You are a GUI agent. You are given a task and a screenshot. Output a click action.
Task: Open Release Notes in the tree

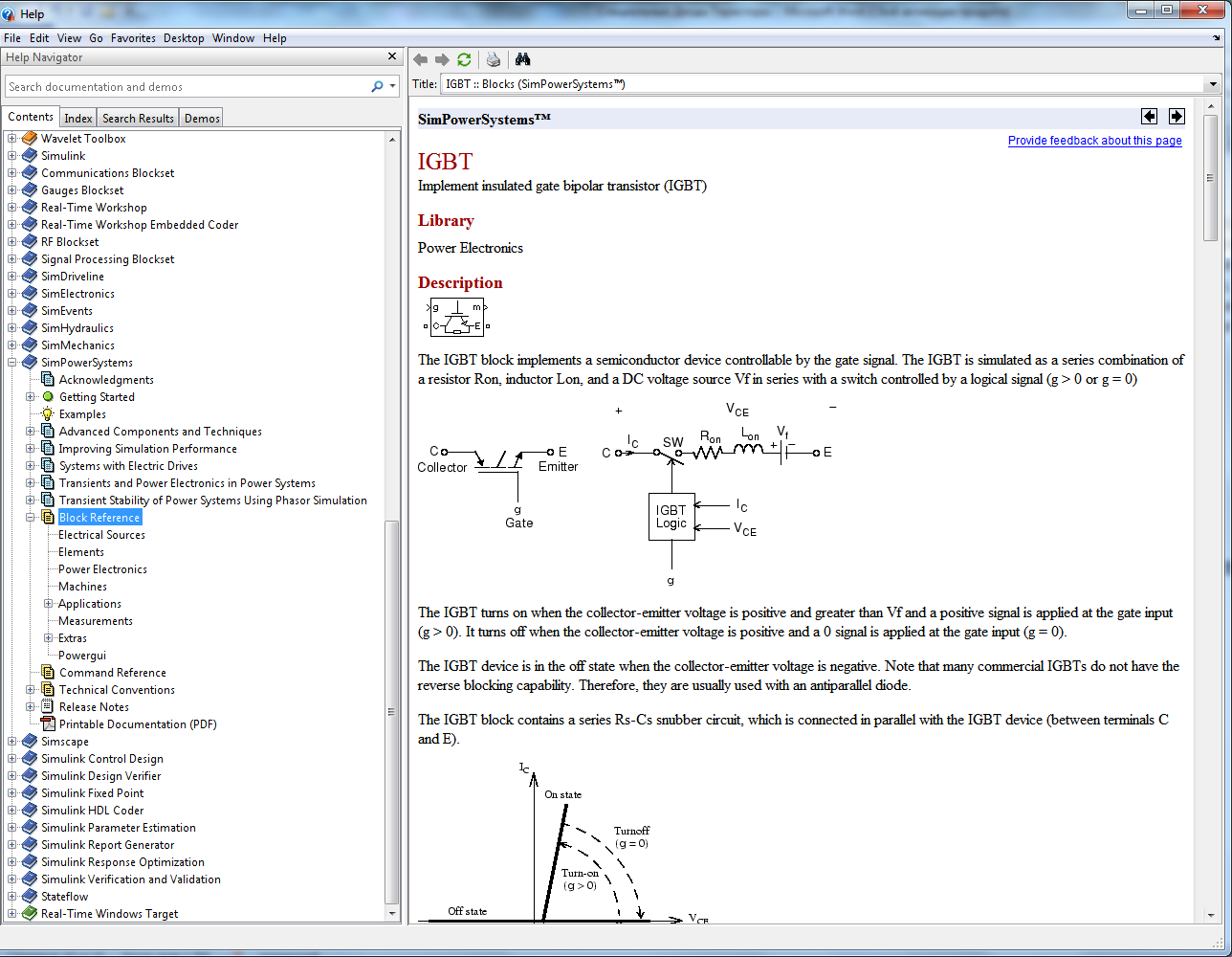coord(94,707)
